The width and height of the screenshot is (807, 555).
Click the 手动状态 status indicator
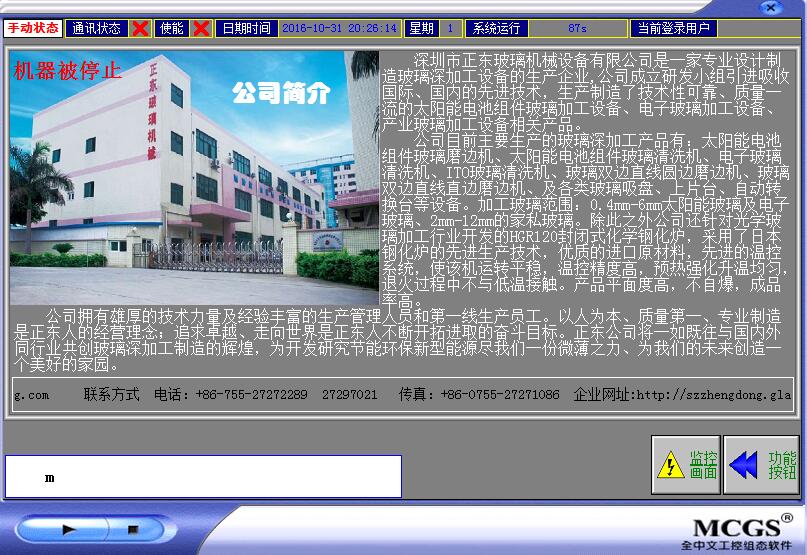tap(33, 28)
